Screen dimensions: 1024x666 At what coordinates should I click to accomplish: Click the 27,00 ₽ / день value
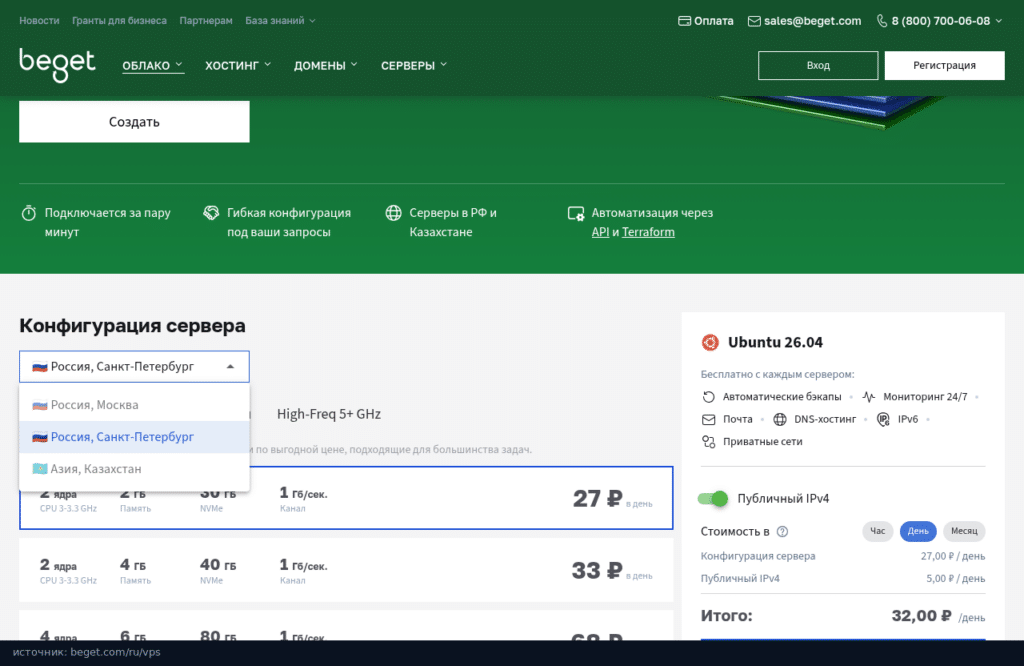953,556
